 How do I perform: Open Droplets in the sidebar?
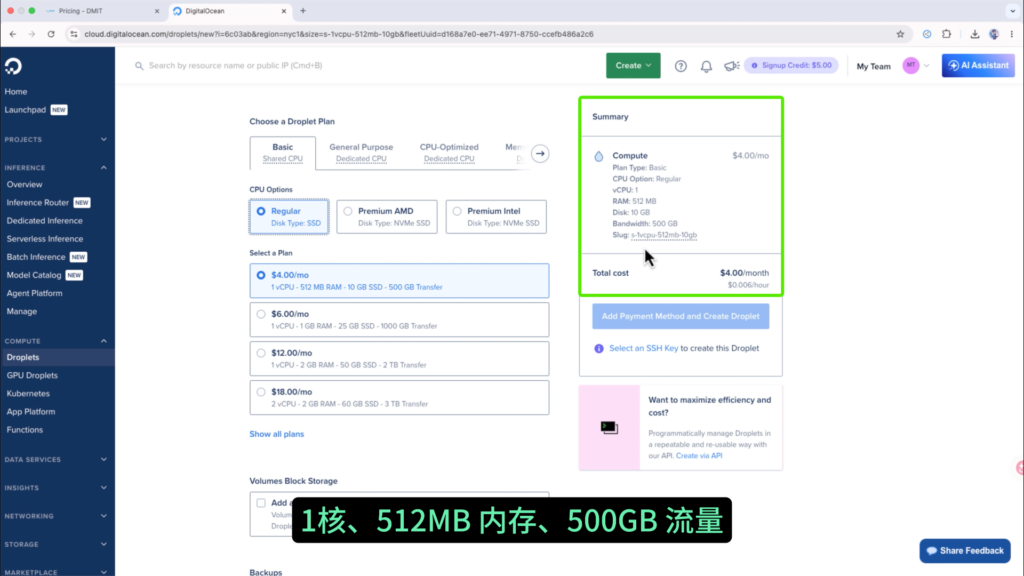point(24,357)
